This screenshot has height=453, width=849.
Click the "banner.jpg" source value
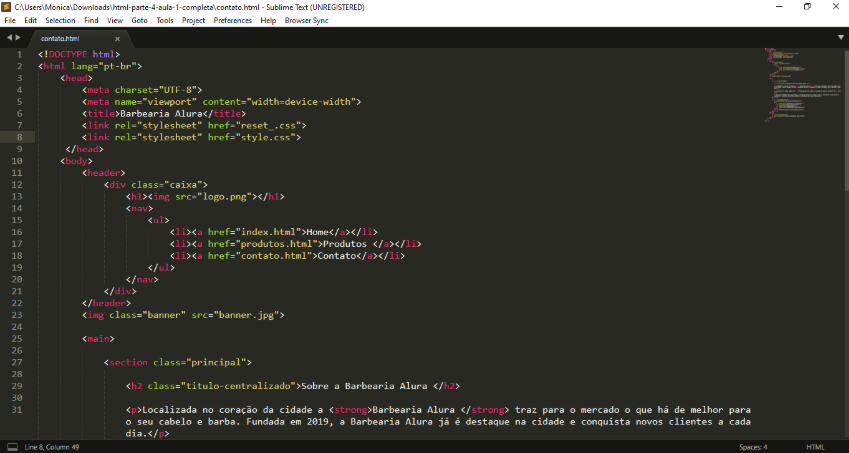pyautogui.click(x=246, y=315)
